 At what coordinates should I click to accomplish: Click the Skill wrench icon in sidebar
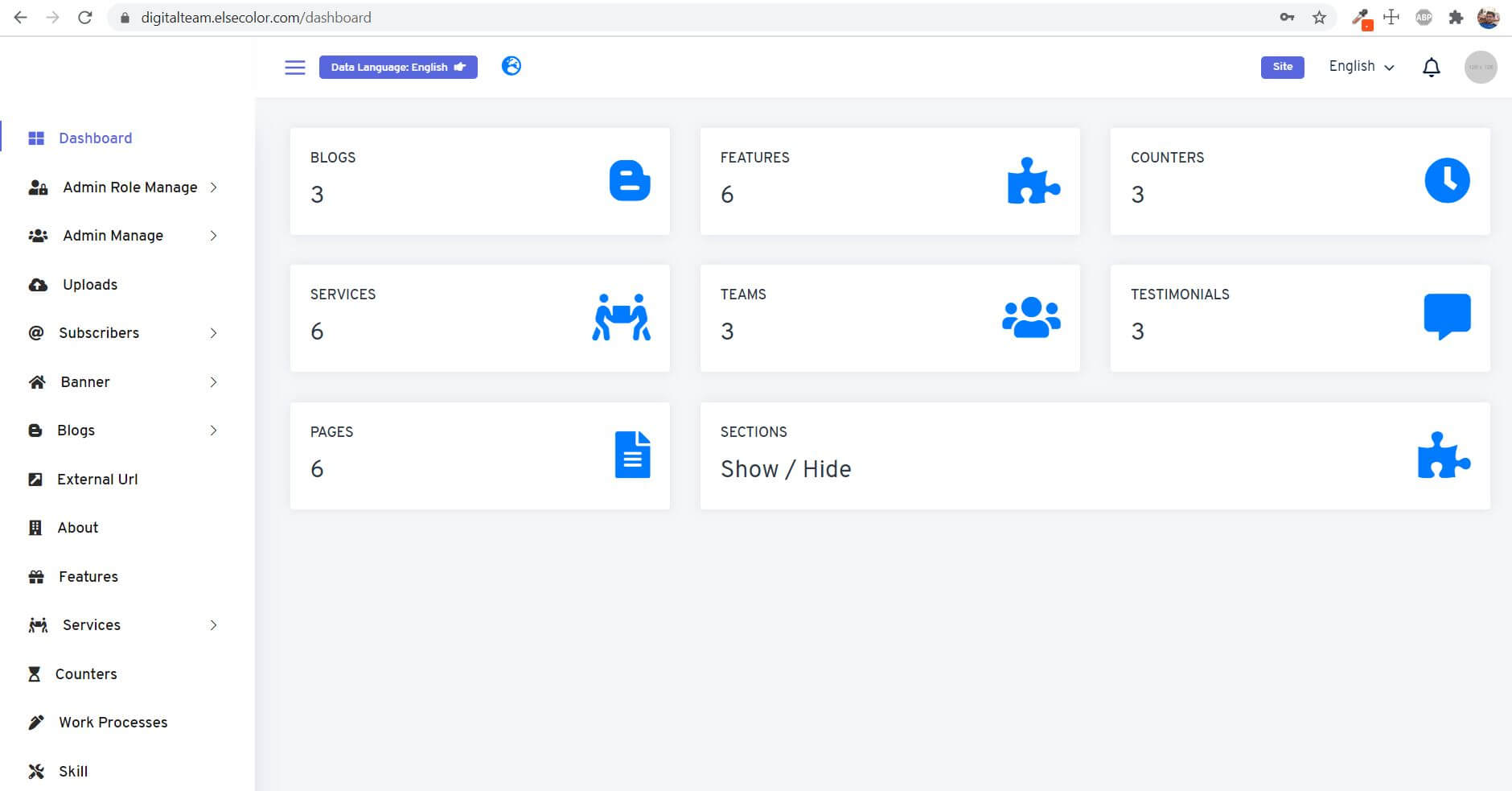[x=35, y=771]
